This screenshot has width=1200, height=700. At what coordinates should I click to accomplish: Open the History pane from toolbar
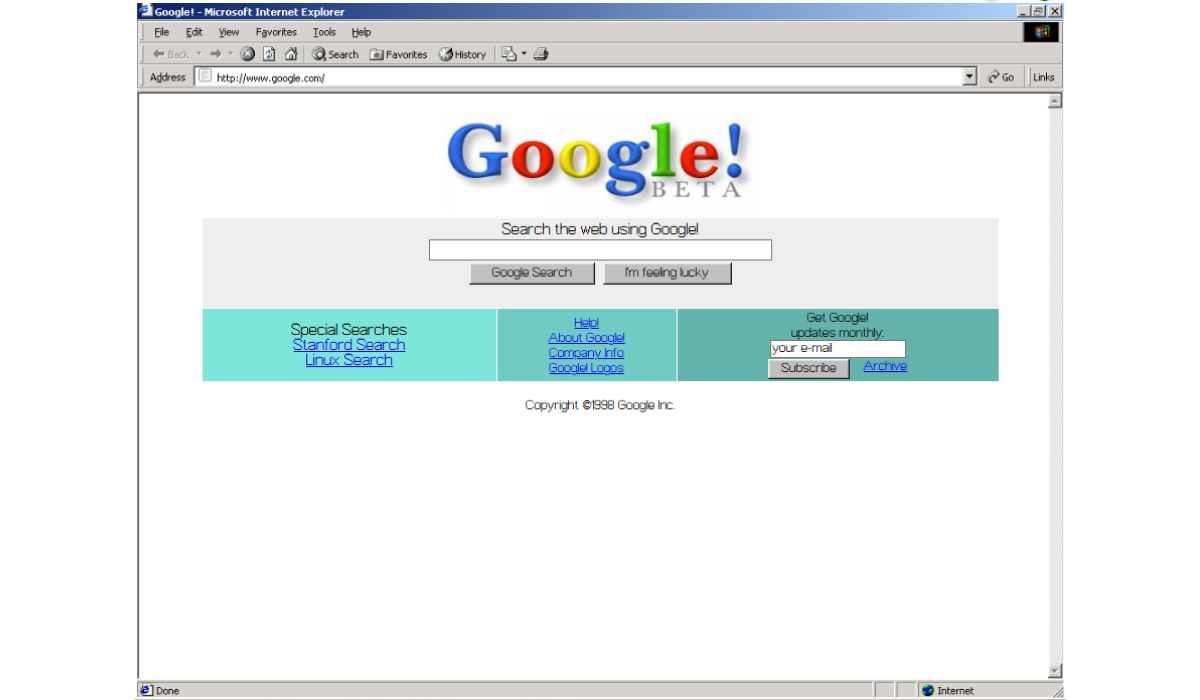(x=461, y=54)
